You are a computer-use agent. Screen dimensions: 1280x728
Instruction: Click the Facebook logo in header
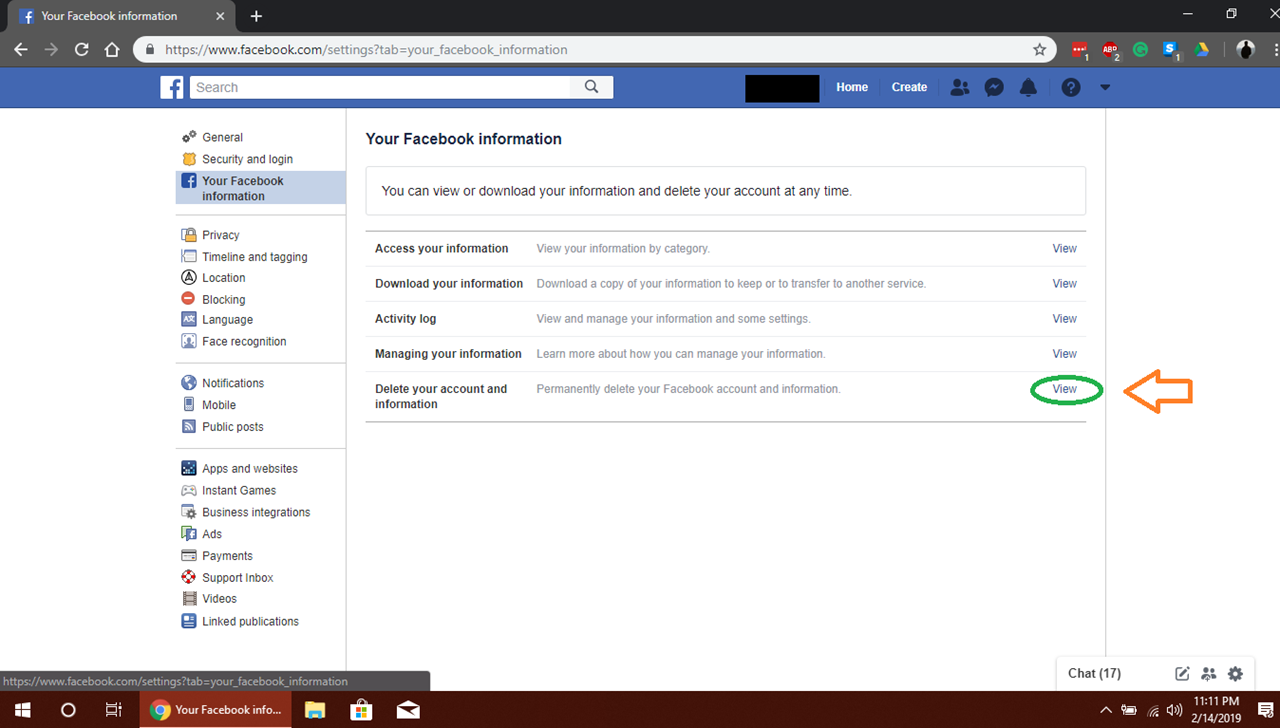tap(172, 87)
